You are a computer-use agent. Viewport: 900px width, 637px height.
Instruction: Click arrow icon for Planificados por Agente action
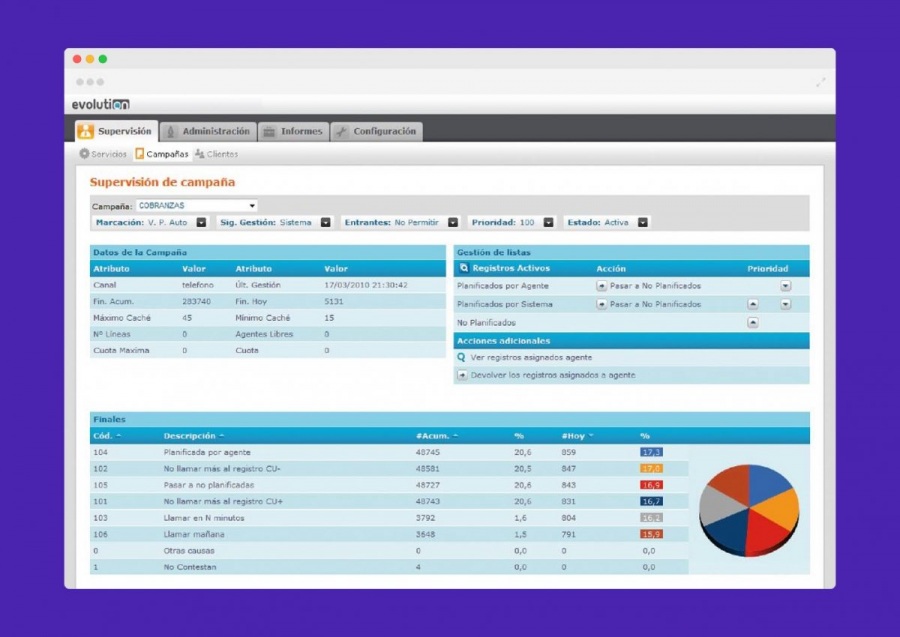tap(601, 286)
